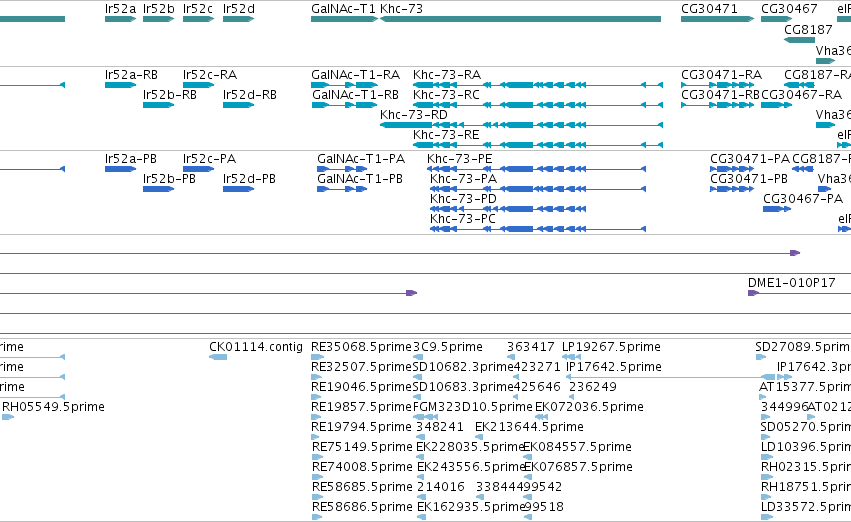Select the Khc-73 gene bar
851x522 pixels.
[x=520, y=19]
